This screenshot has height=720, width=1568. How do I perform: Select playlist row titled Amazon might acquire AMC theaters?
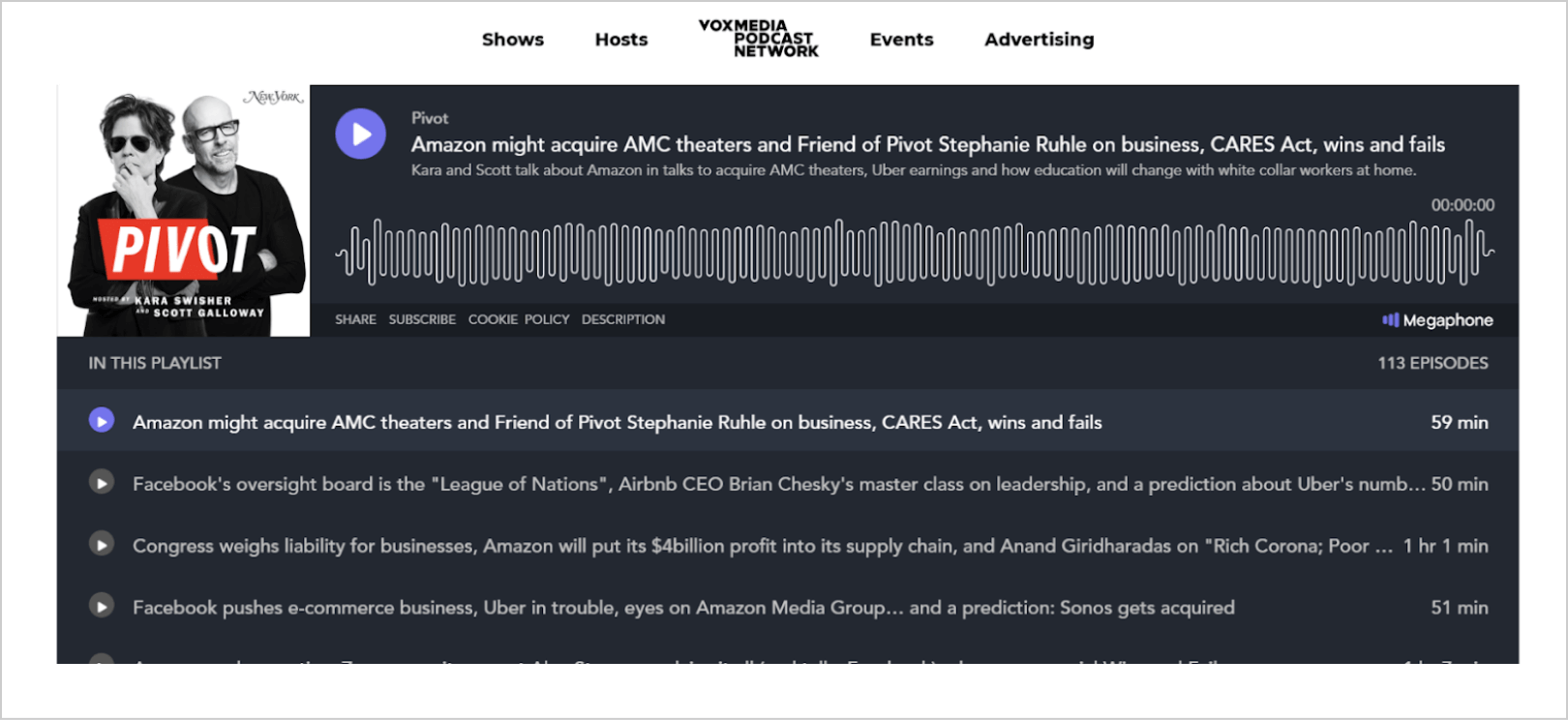(788, 421)
